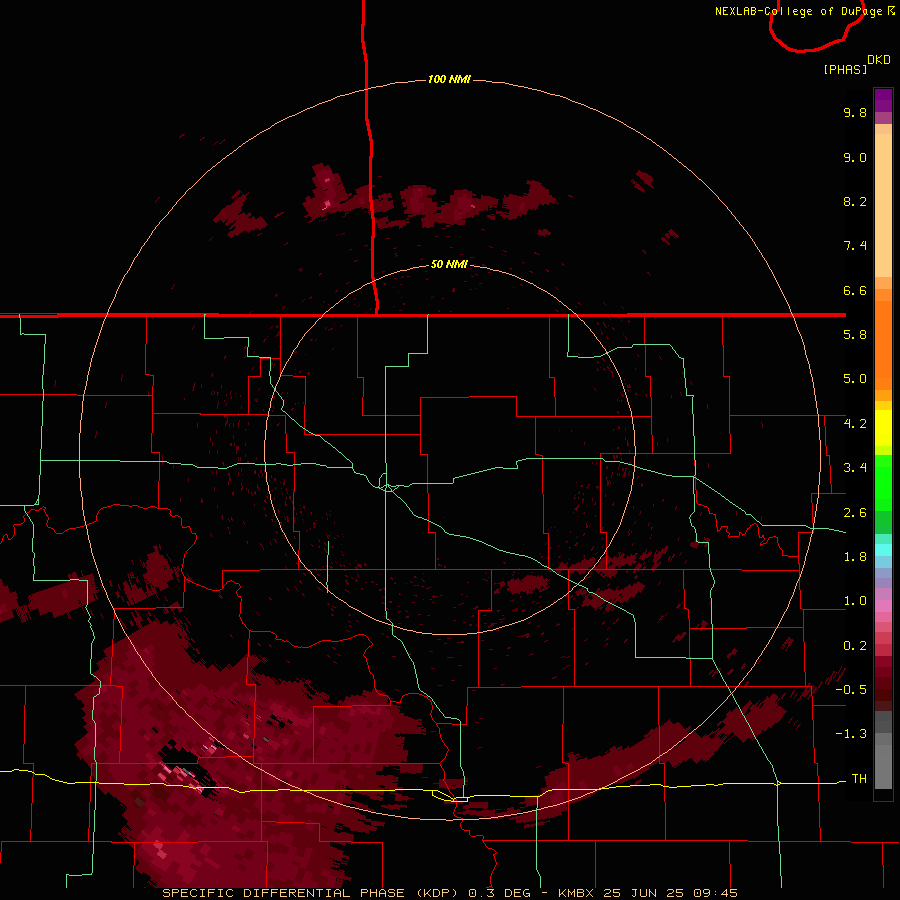
Task: Click the green segment of the color bar
Action: coord(883,482)
